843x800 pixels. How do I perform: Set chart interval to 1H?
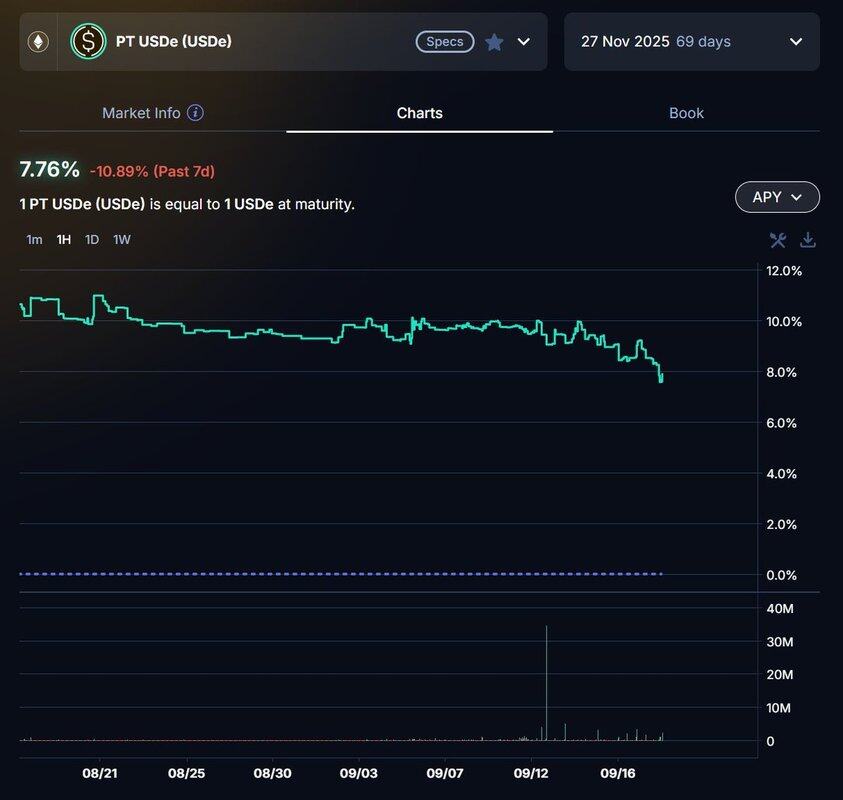point(63,240)
